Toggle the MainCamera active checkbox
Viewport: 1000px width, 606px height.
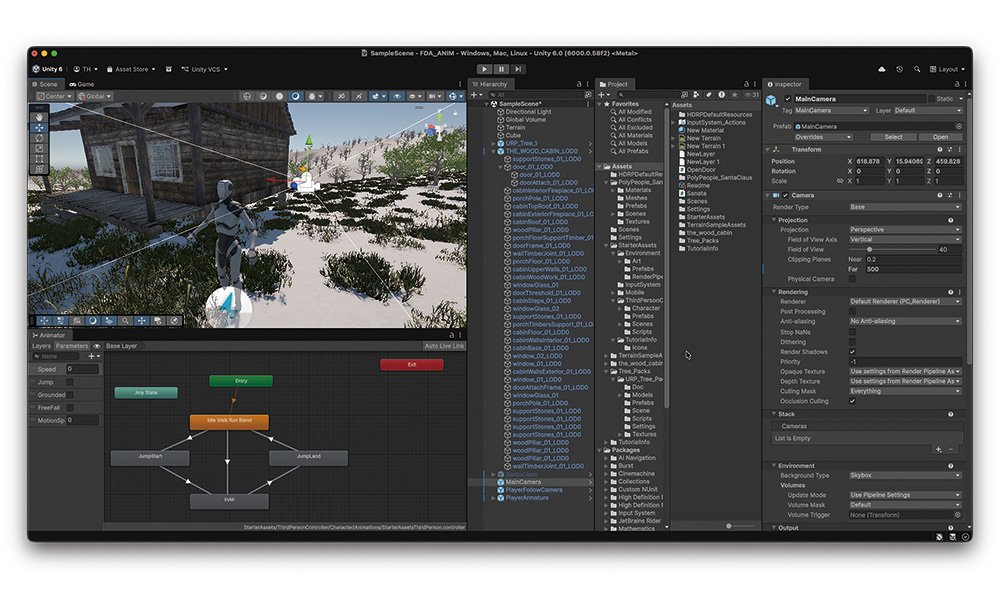tap(788, 99)
